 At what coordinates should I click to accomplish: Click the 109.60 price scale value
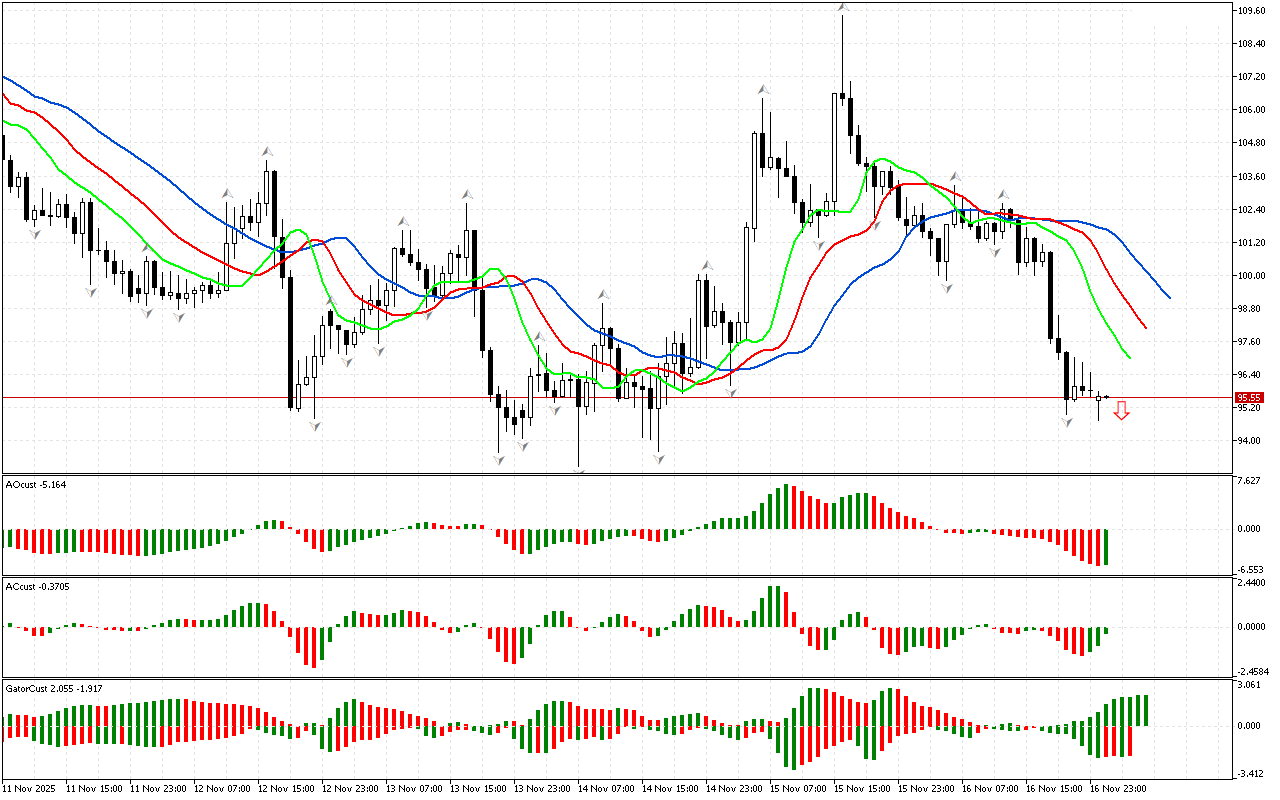(x=1251, y=11)
